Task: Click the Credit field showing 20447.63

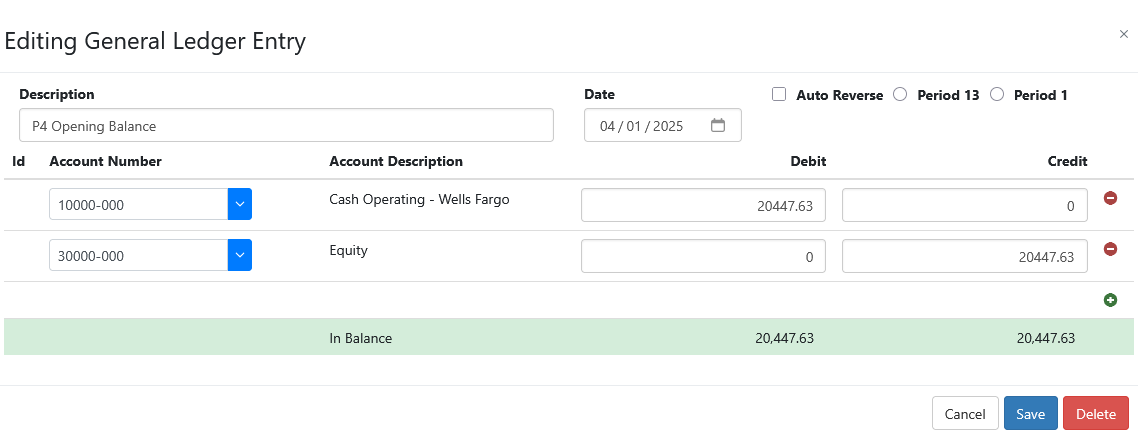Action: click(x=965, y=256)
